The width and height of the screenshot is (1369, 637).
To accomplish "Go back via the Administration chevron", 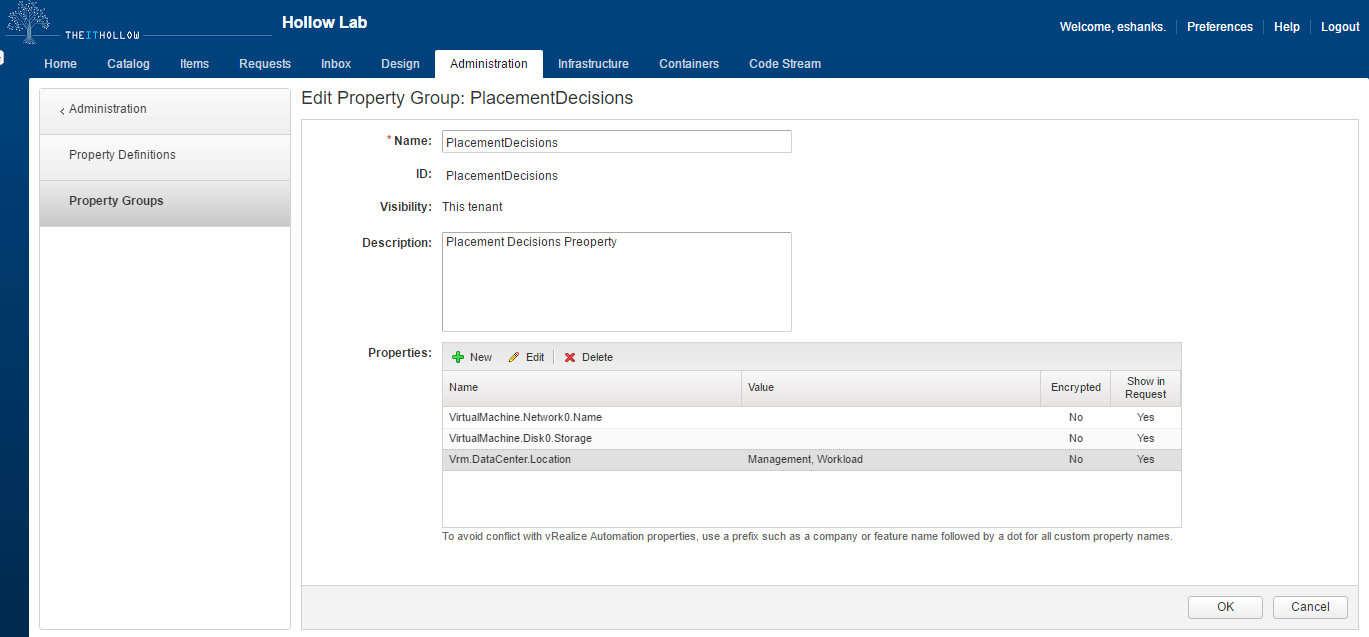I will [x=62, y=110].
